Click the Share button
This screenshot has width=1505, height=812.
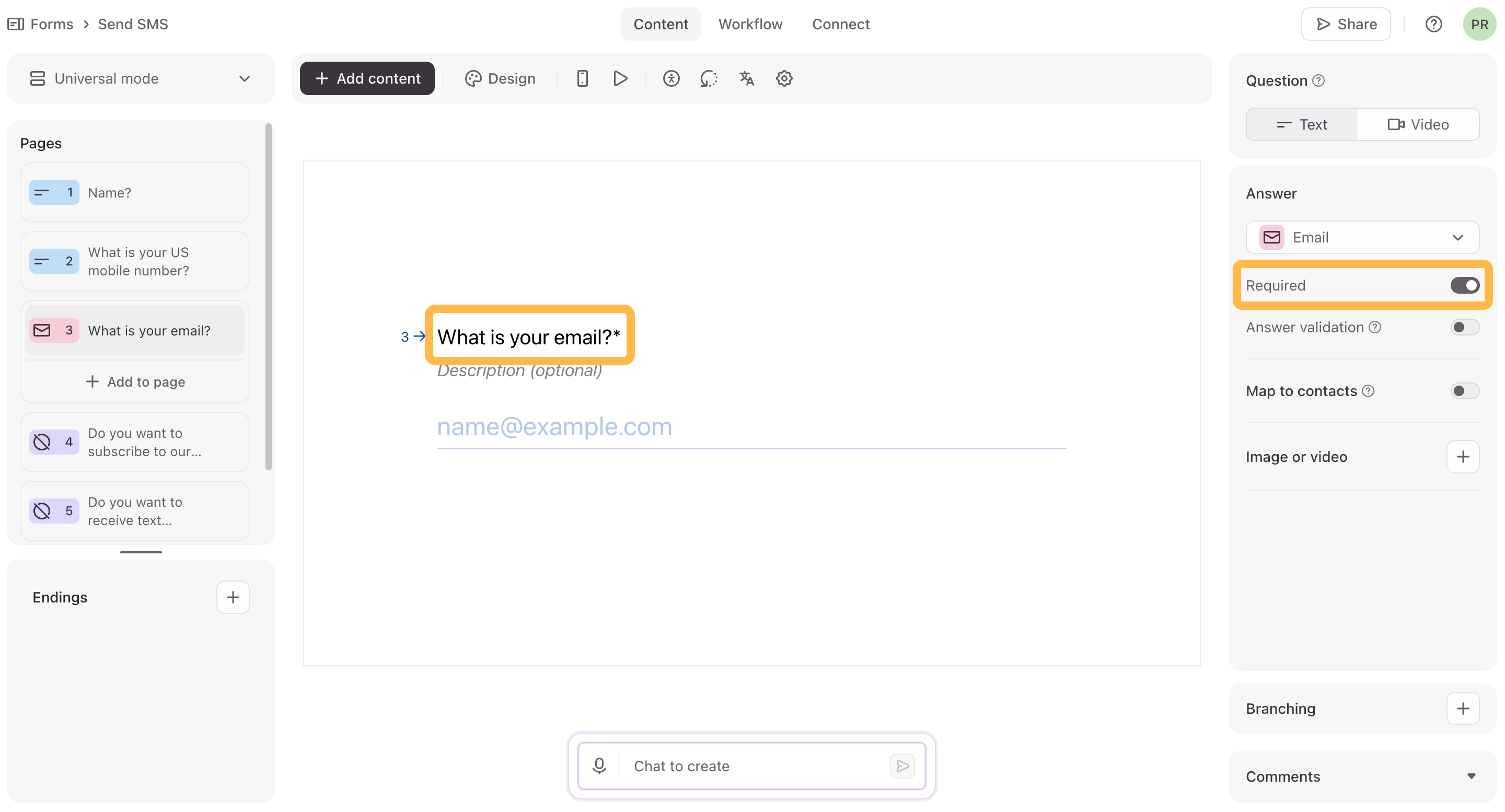point(1346,24)
